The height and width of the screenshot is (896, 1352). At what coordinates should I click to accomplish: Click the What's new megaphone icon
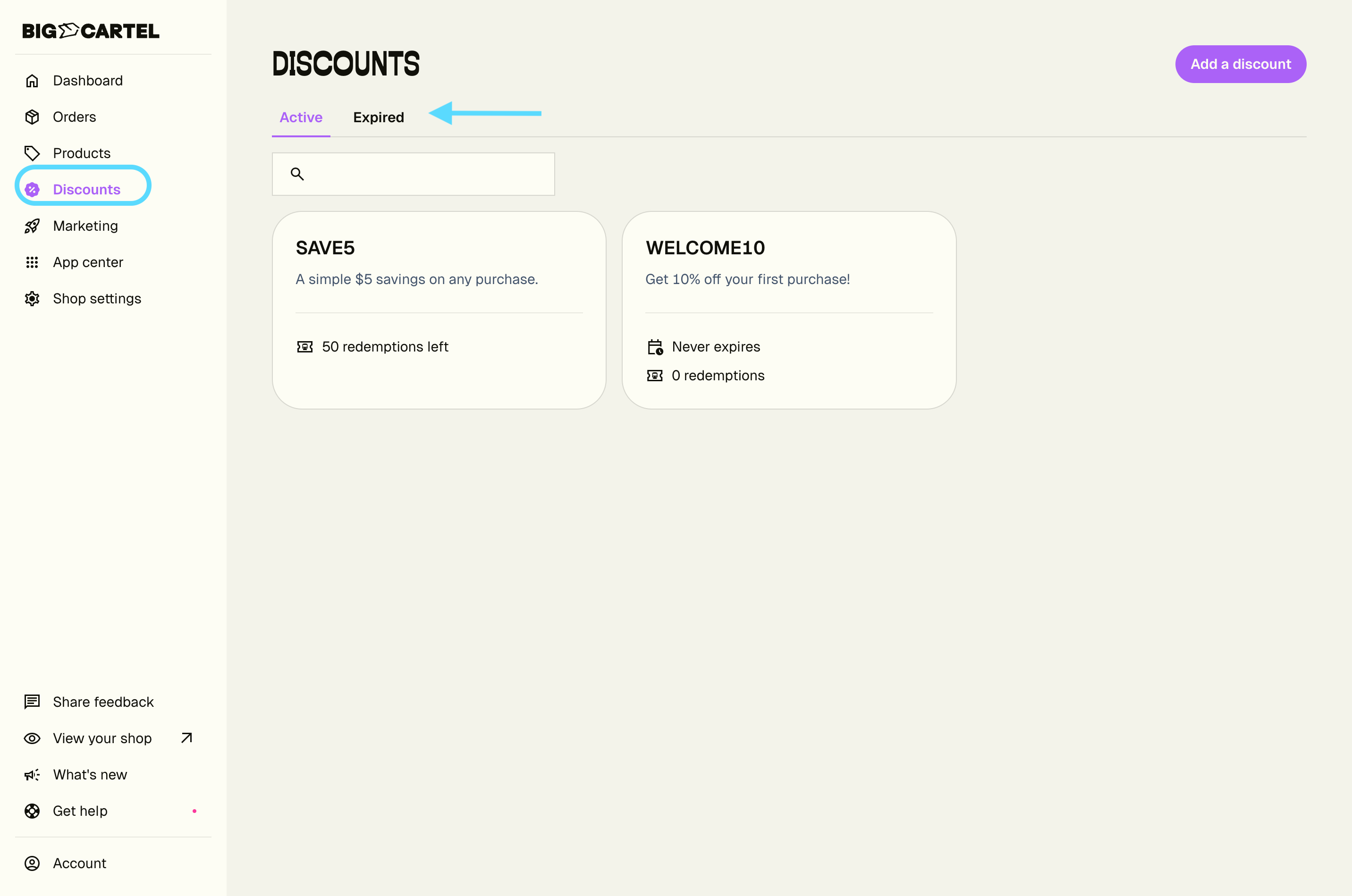pos(32,775)
